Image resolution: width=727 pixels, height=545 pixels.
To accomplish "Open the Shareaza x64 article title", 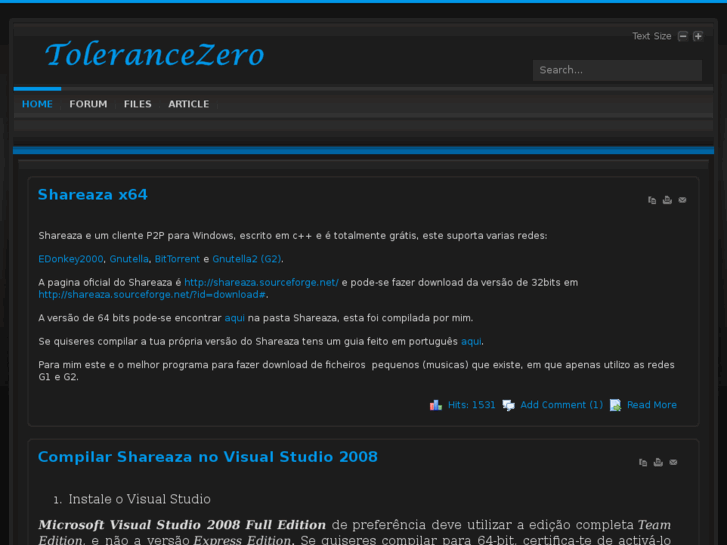I will 93,194.
